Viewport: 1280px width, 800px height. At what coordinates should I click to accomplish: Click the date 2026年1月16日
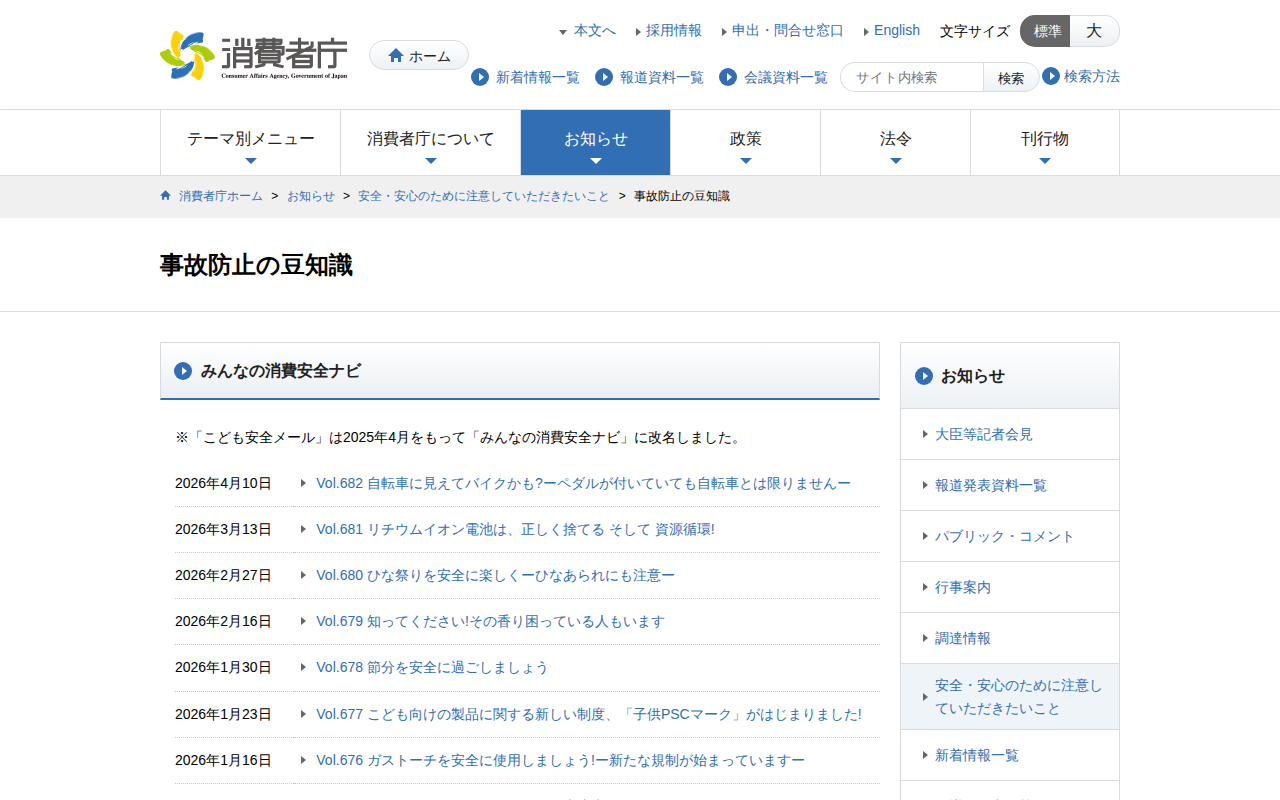[x=223, y=760]
